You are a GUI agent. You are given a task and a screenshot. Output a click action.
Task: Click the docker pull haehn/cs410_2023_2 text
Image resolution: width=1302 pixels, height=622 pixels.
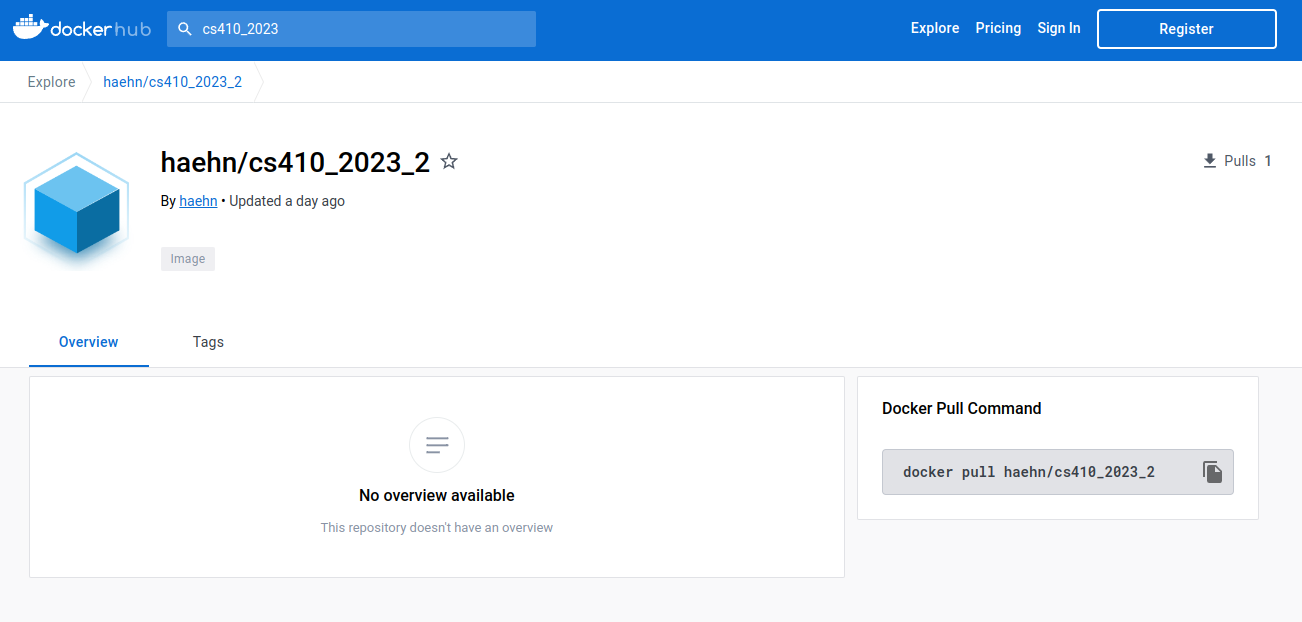click(1029, 472)
